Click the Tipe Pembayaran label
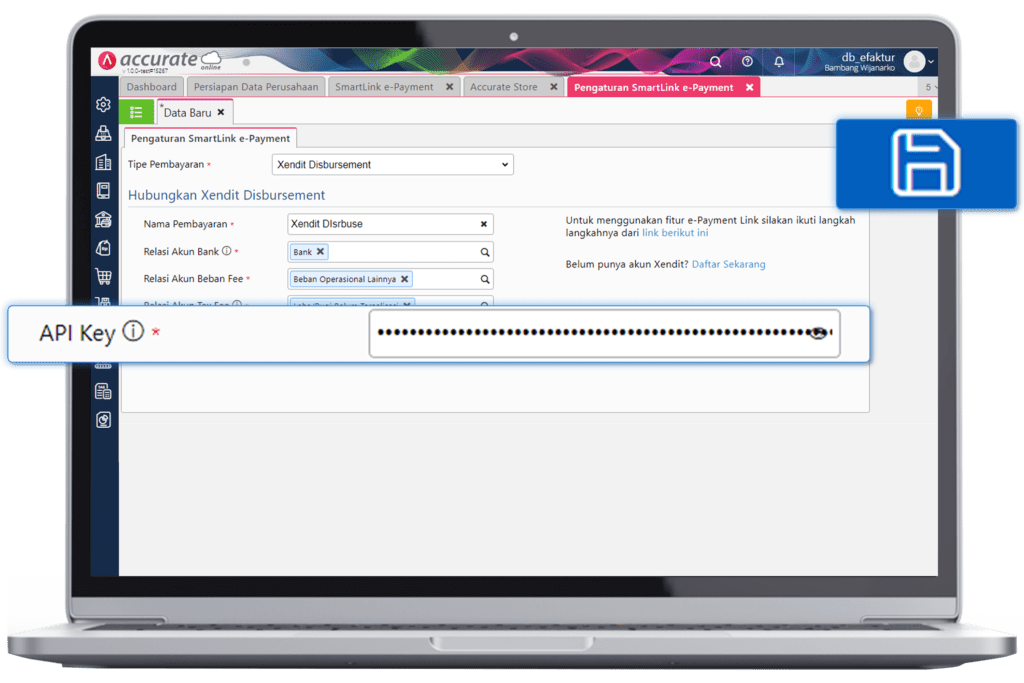Screen dimensions: 1024x683 click(x=166, y=165)
